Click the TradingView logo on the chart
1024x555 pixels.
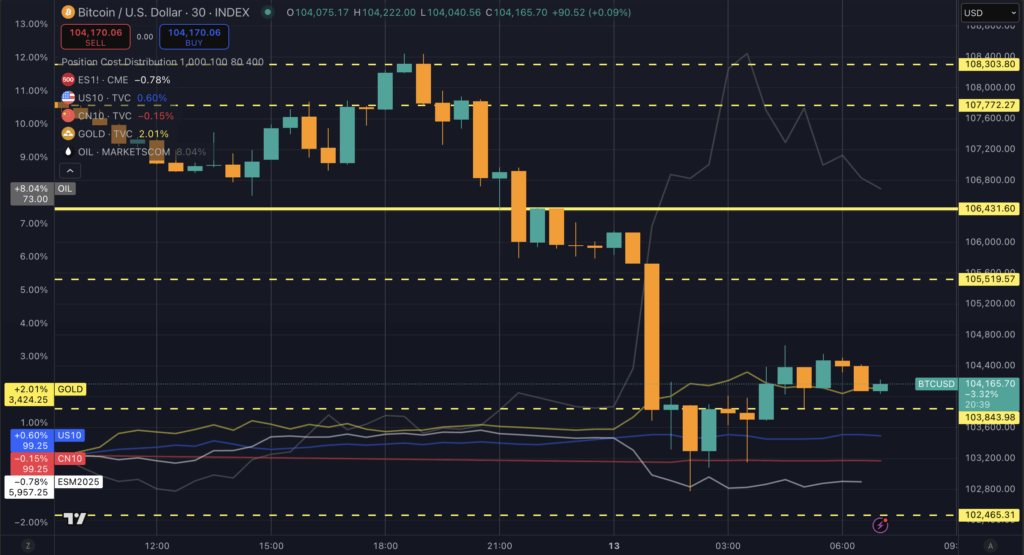75,518
